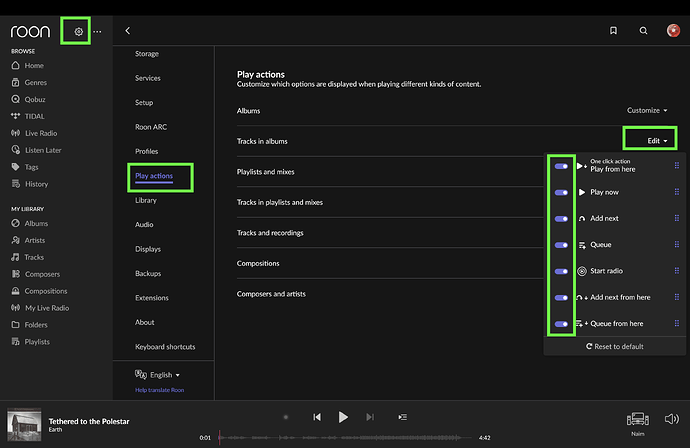Open the queue icon in footer

pyautogui.click(x=402, y=417)
